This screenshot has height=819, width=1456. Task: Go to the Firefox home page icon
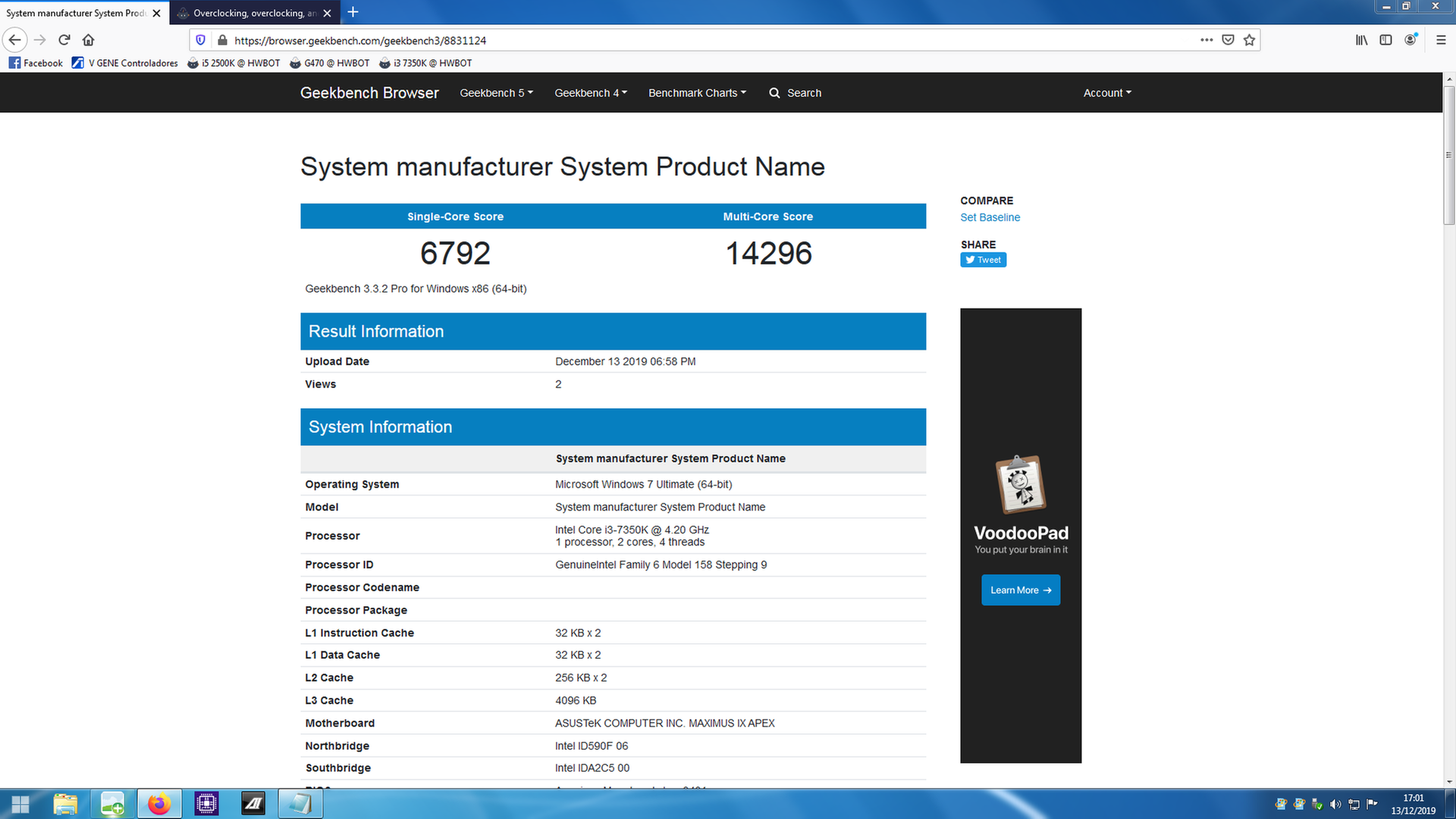[x=89, y=40]
